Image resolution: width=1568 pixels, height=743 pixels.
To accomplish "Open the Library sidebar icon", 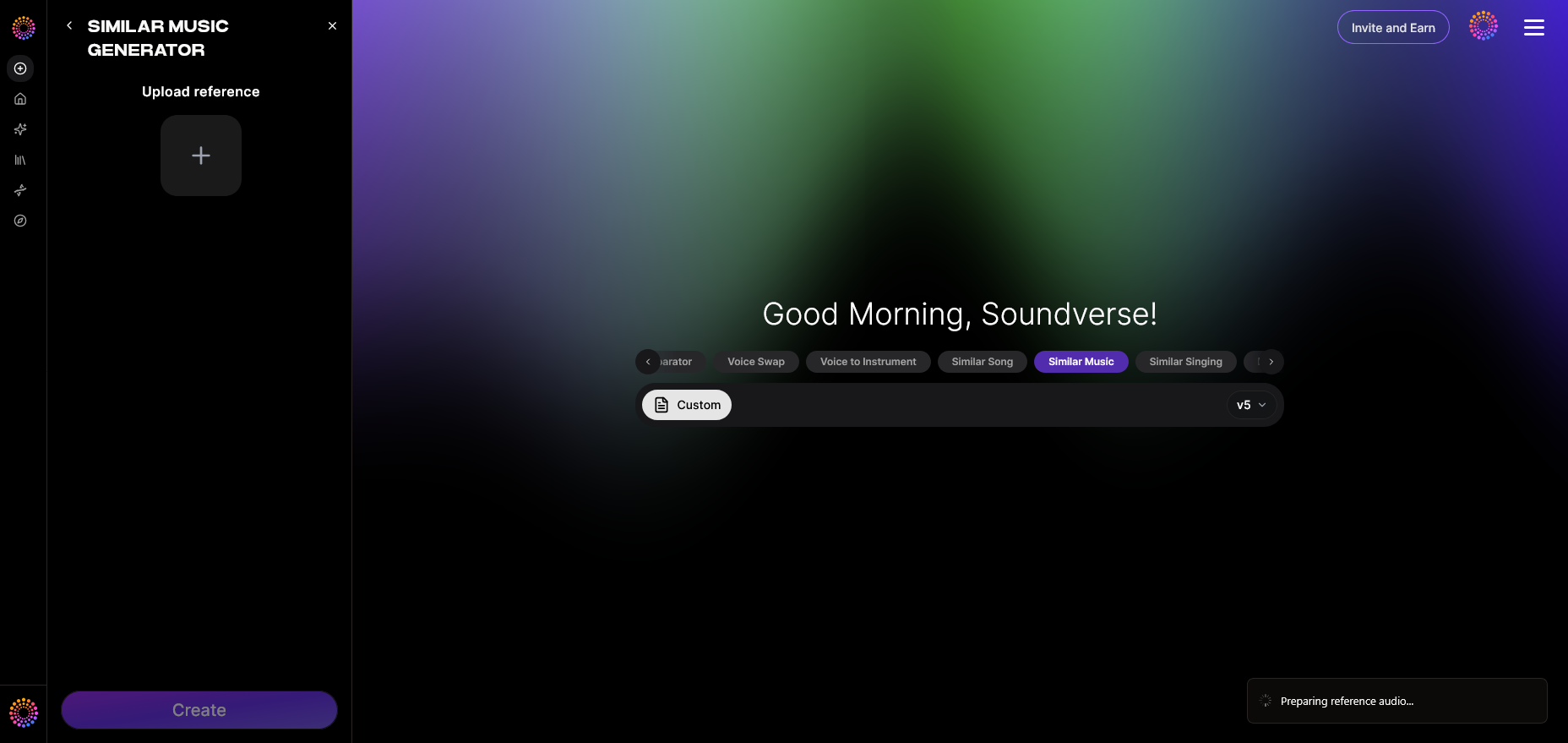I will 20,160.
